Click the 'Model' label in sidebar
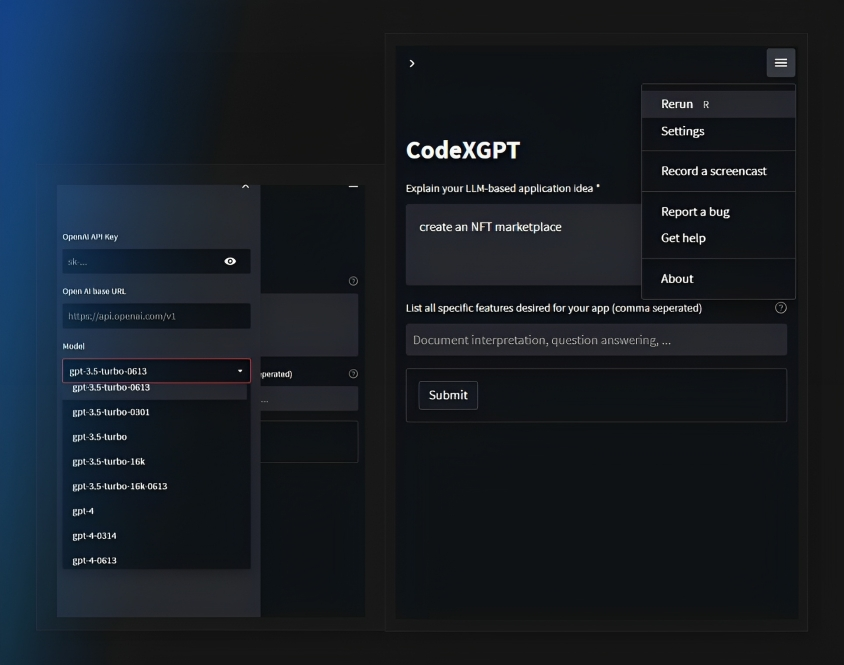This screenshot has width=844, height=665. point(73,346)
